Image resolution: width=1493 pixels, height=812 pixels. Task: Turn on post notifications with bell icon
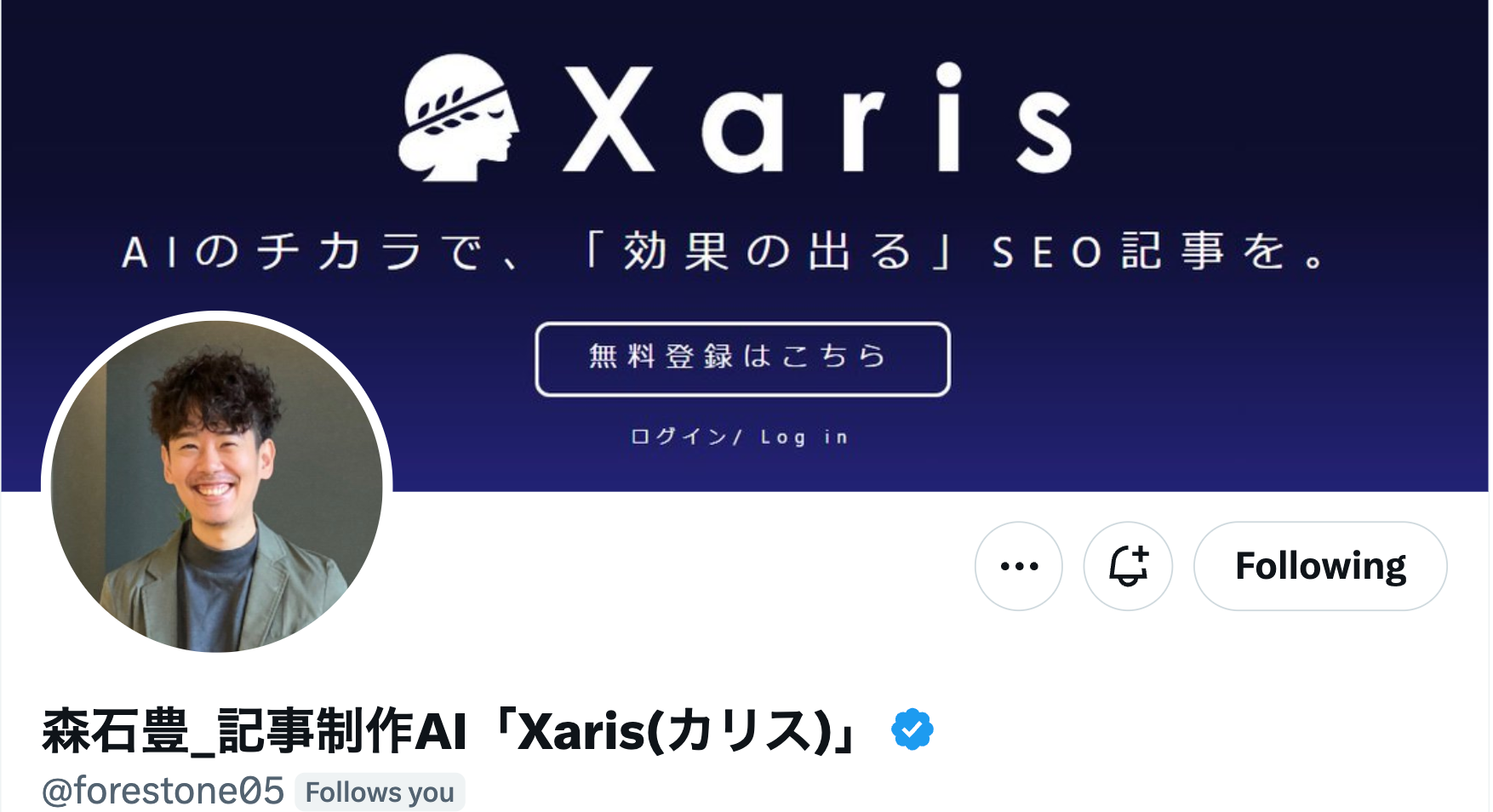[1128, 566]
